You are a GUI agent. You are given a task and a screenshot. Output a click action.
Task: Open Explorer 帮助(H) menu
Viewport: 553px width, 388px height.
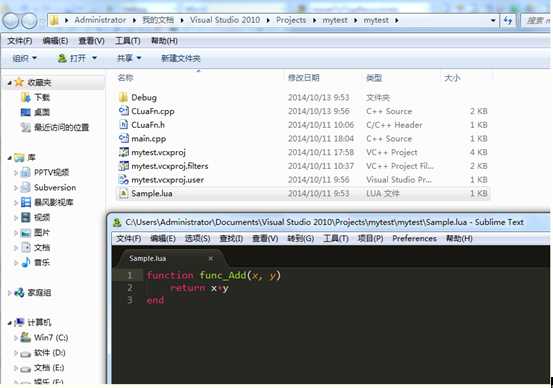pos(164,41)
